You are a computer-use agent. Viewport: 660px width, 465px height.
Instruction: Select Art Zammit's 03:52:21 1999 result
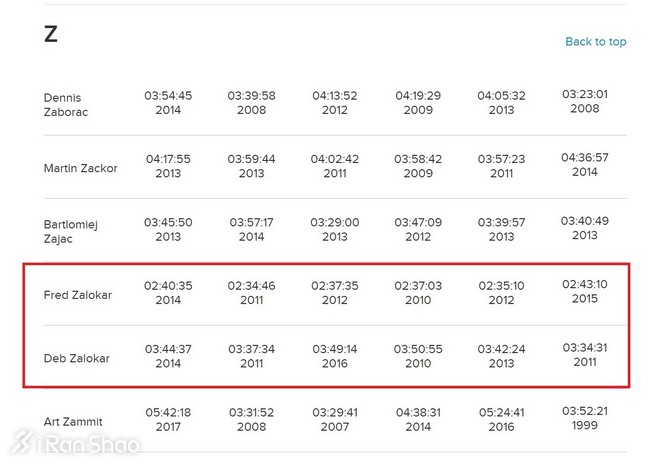click(585, 417)
